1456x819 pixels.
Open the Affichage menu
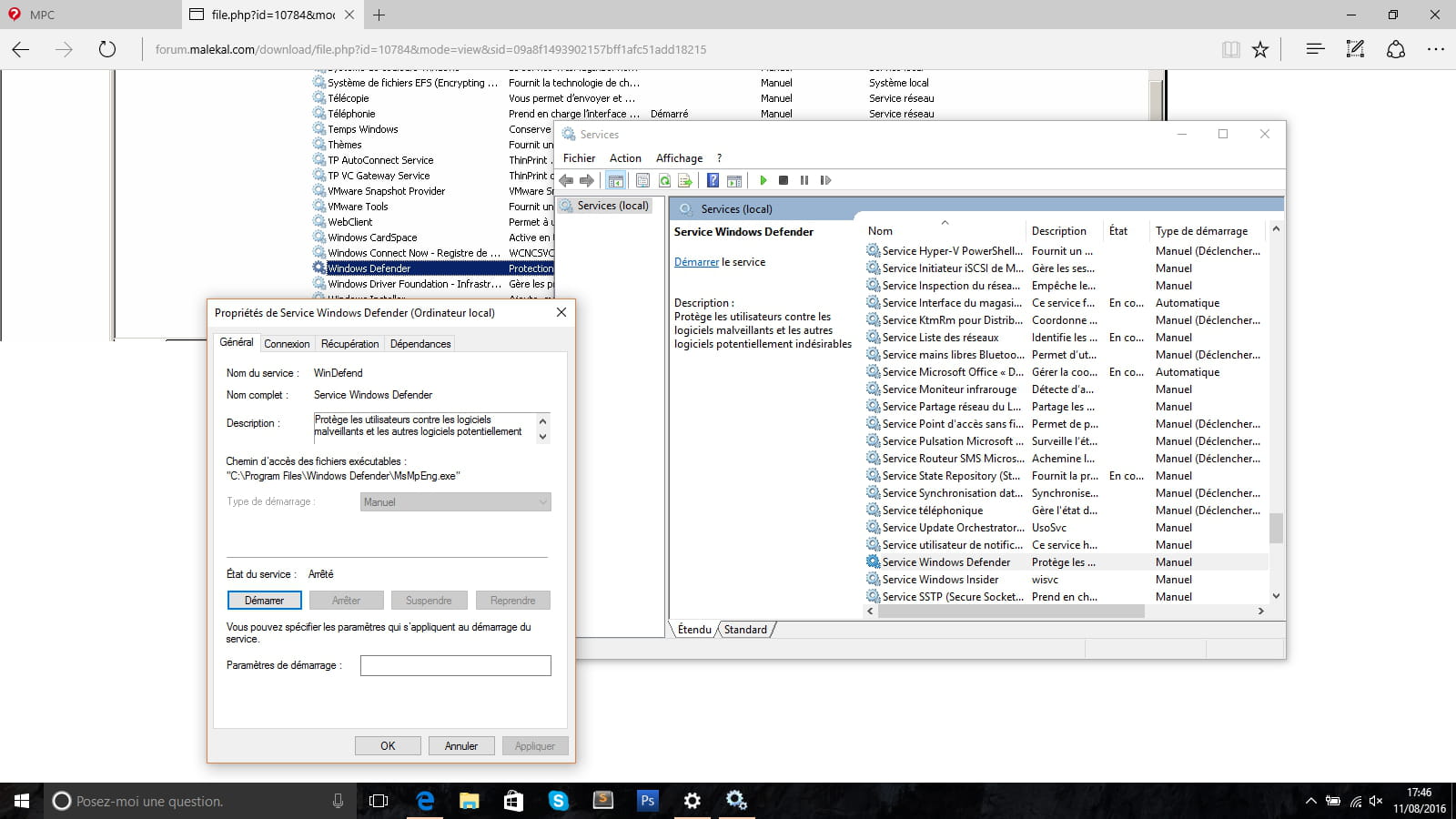679,158
